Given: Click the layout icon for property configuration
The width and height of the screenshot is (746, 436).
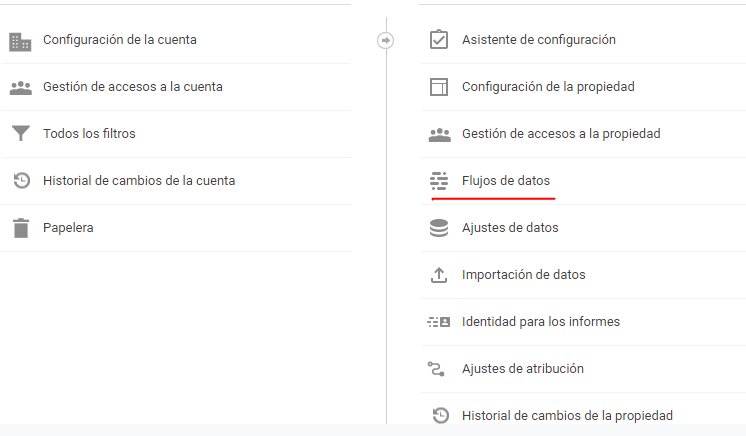Looking at the screenshot, I should pos(438,87).
